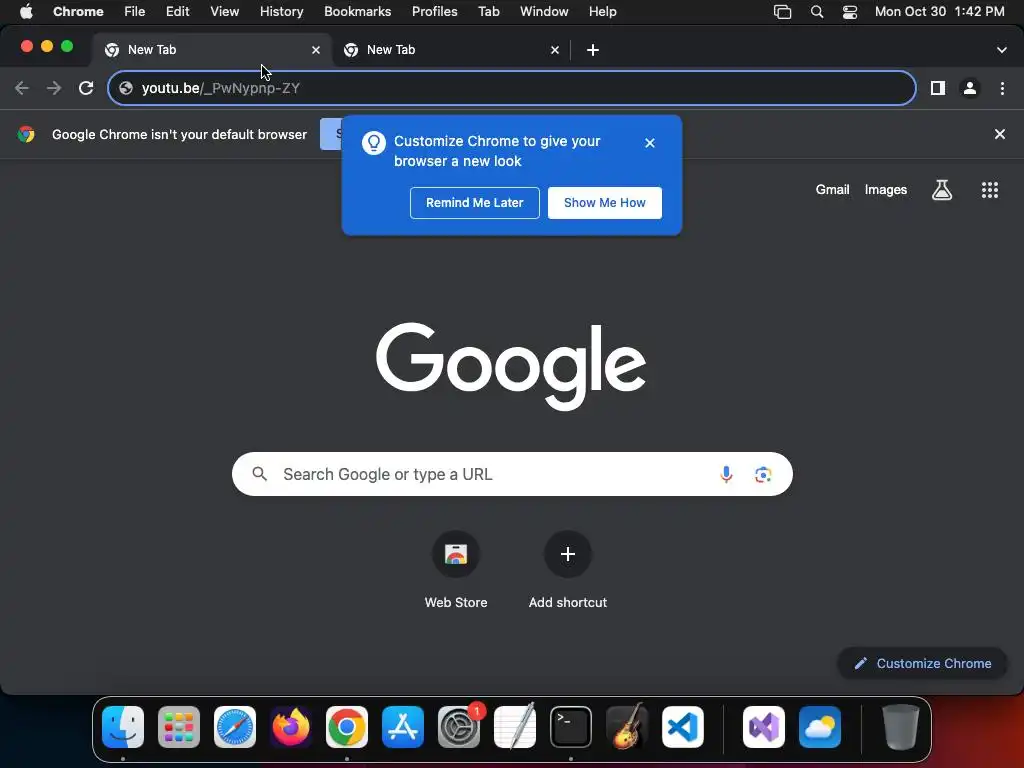Open the Google apps grid

pyautogui.click(x=989, y=190)
